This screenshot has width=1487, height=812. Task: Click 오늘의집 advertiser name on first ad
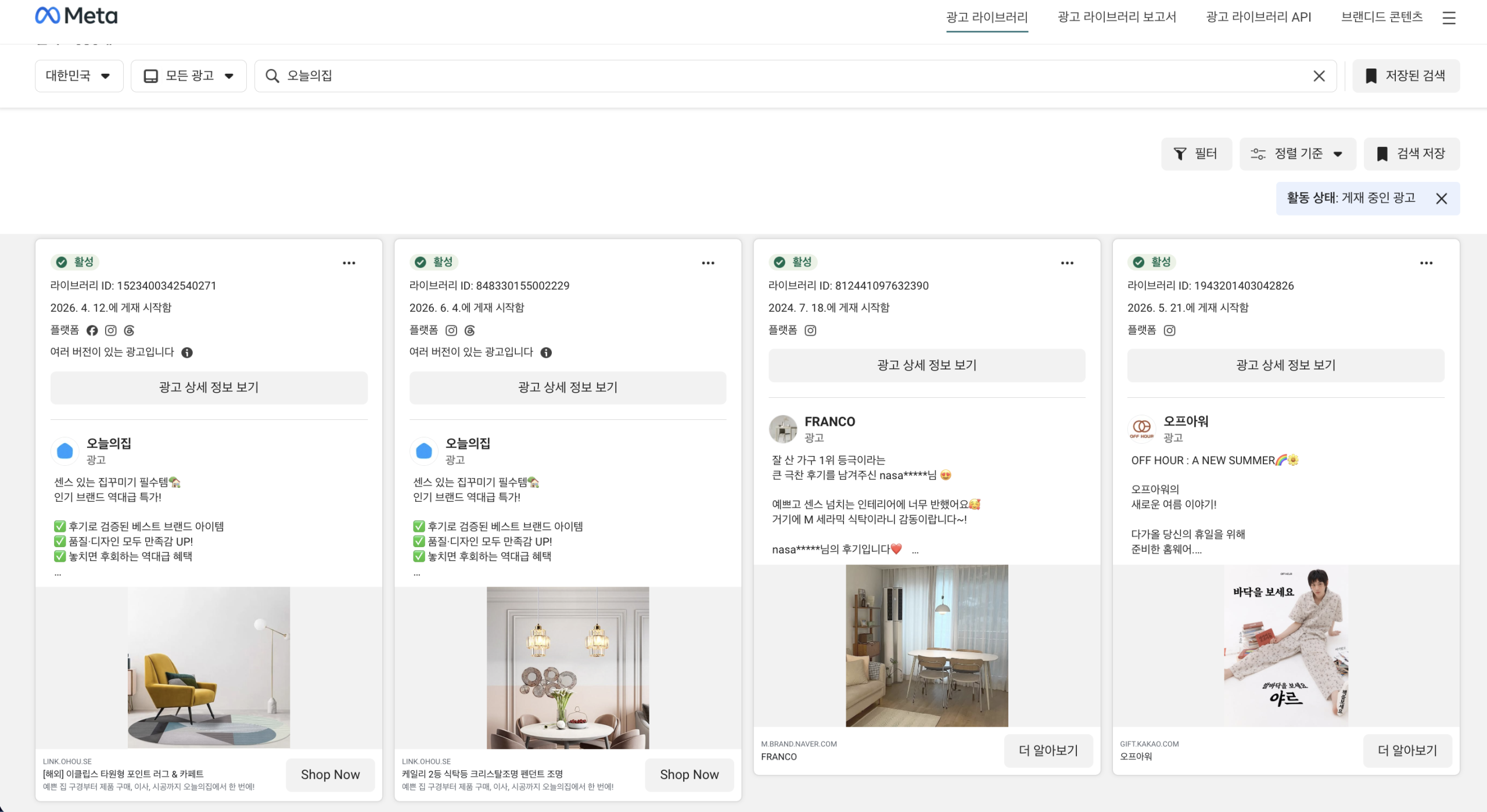[x=109, y=444]
